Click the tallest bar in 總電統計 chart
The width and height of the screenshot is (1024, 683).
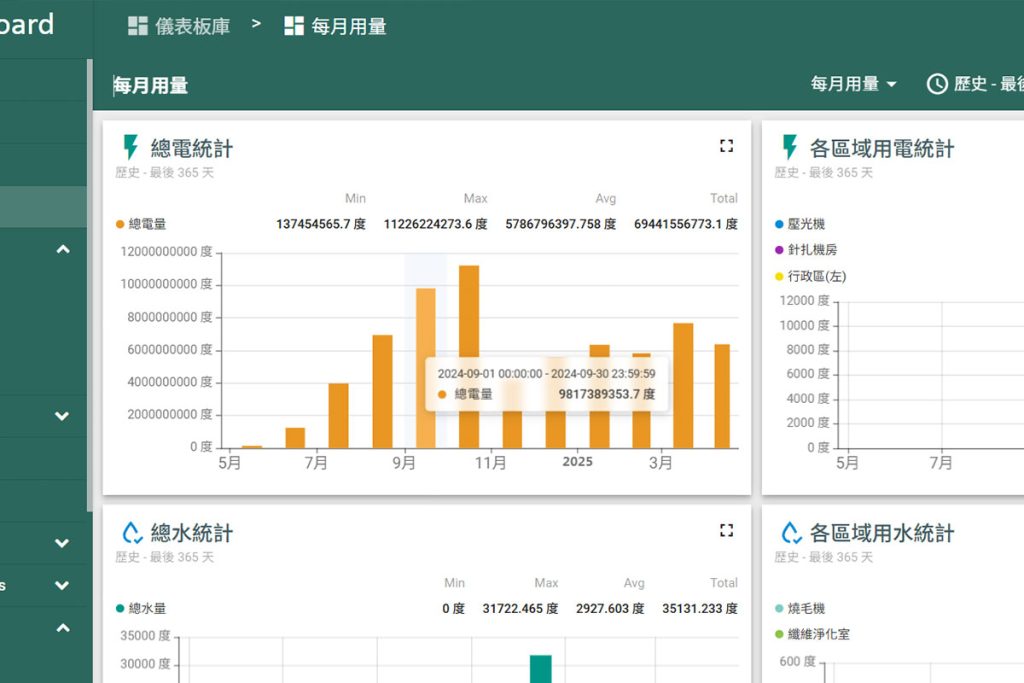[x=469, y=356]
